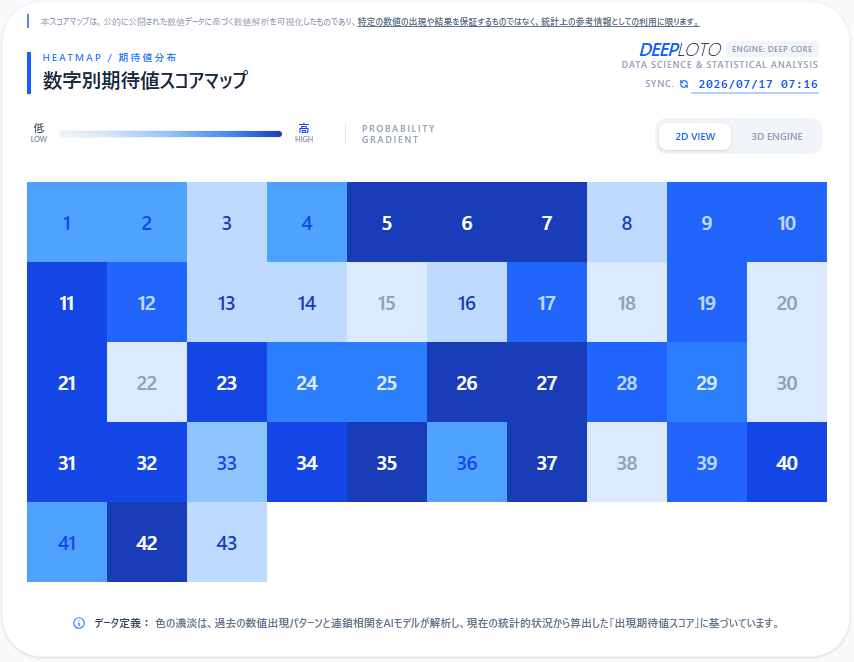Select heatmap cell 26
The height and width of the screenshot is (662, 854).
(x=467, y=382)
